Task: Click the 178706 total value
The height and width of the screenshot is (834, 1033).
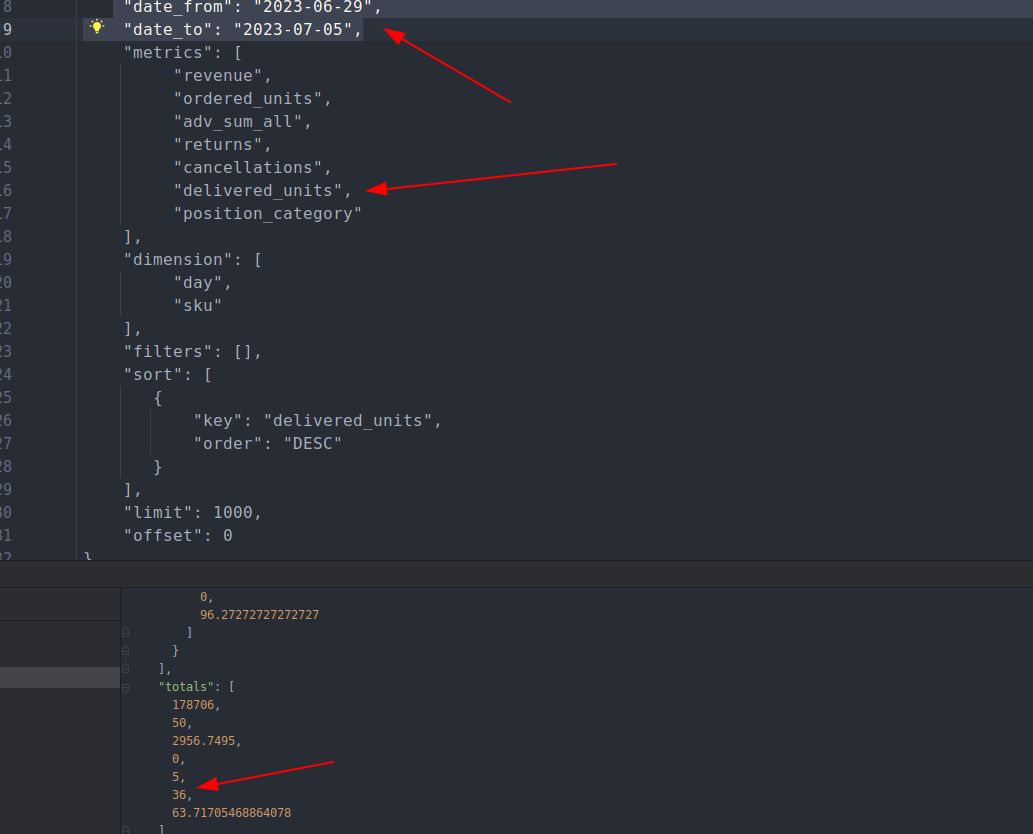Action: (193, 705)
